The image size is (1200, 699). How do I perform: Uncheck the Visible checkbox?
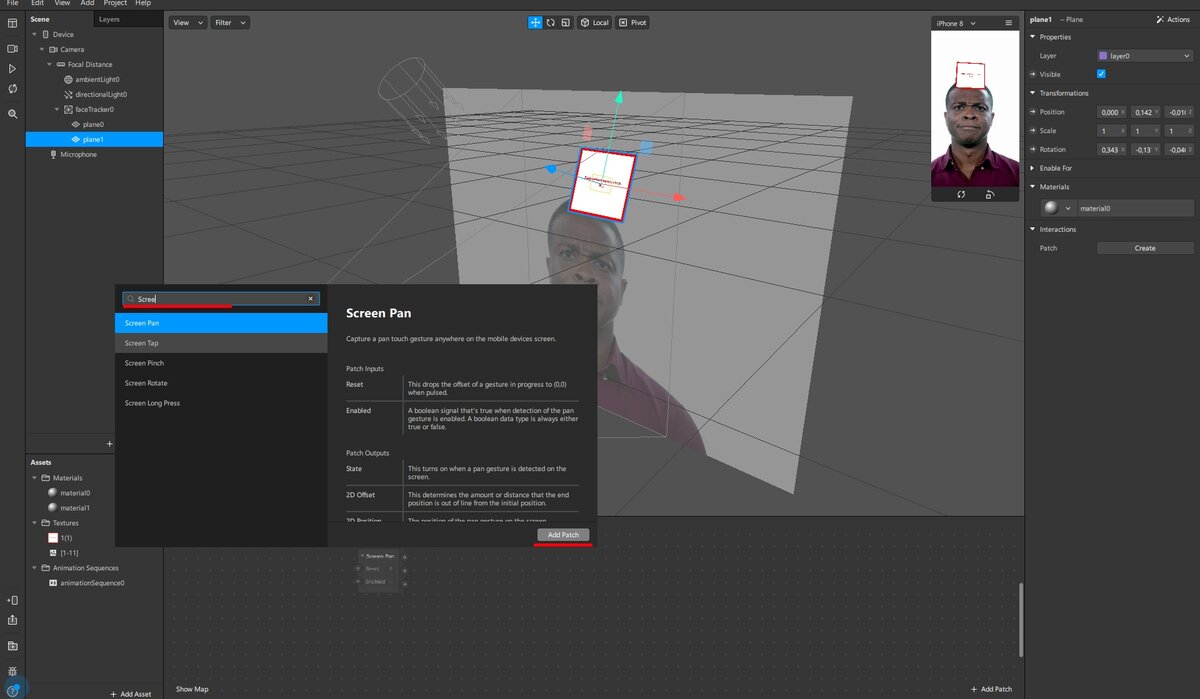pos(1101,74)
